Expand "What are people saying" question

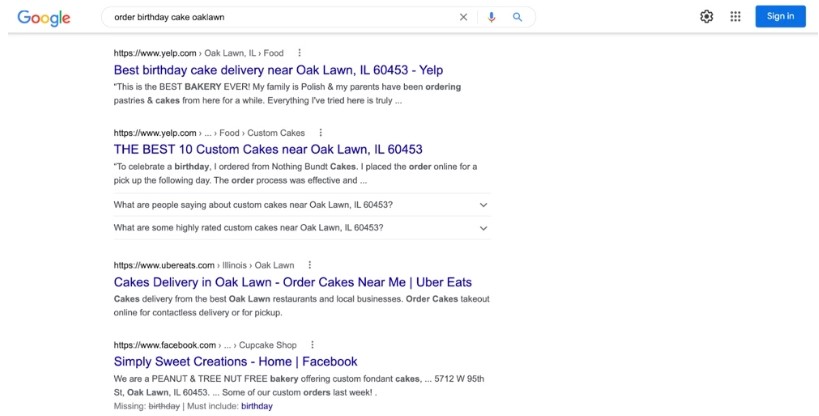click(483, 205)
